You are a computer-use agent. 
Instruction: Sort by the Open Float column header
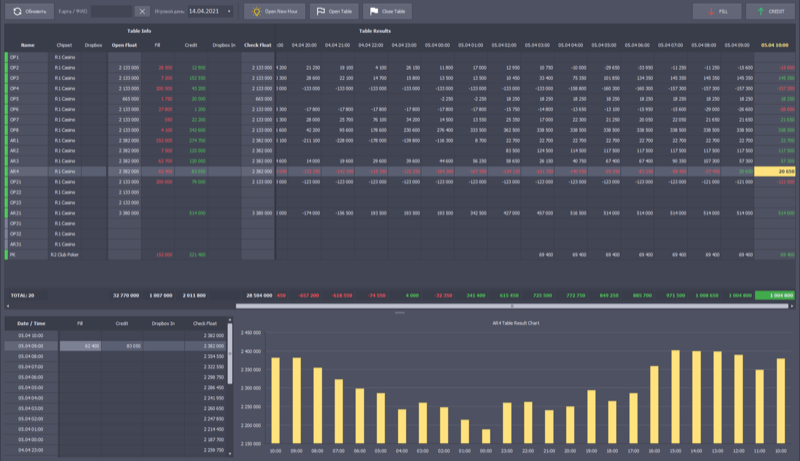tap(125, 45)
